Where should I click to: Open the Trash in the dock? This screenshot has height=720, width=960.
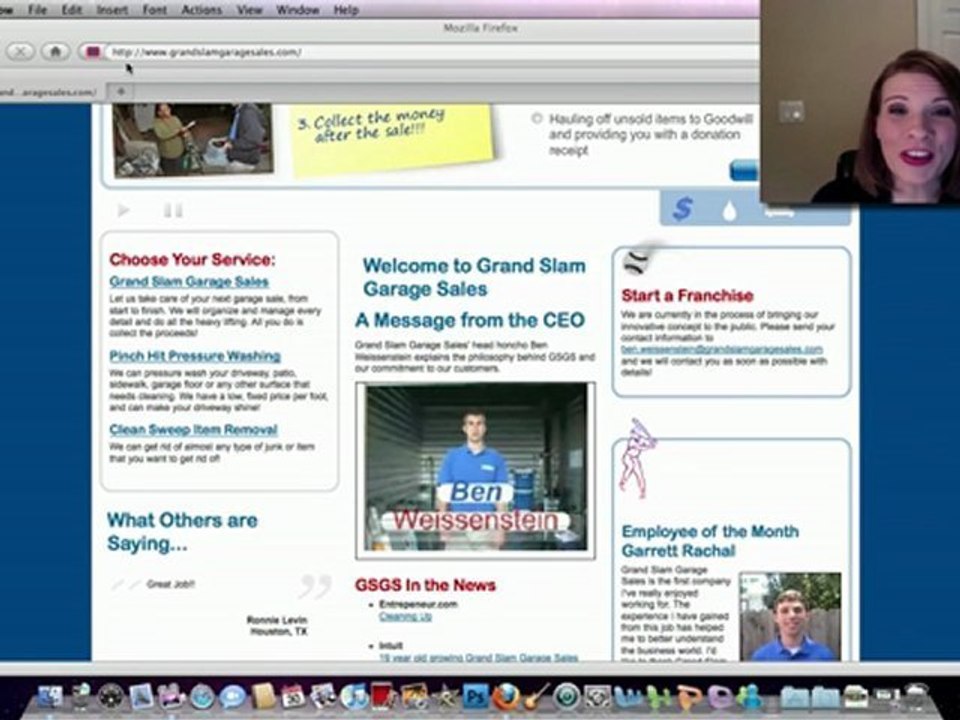[x=917, y=696]
